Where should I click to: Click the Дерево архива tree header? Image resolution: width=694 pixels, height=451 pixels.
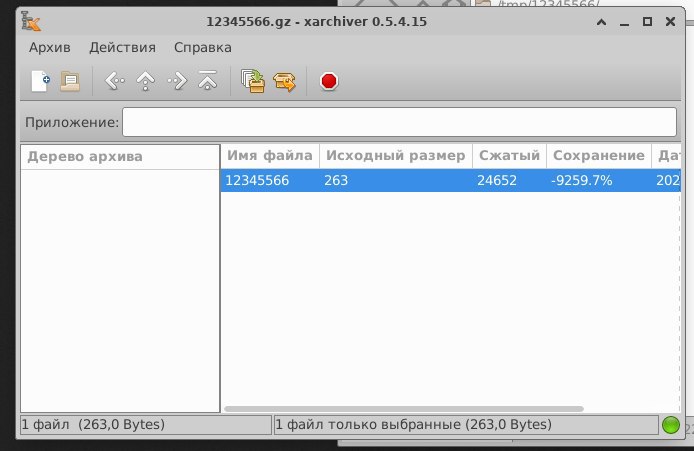120,157
